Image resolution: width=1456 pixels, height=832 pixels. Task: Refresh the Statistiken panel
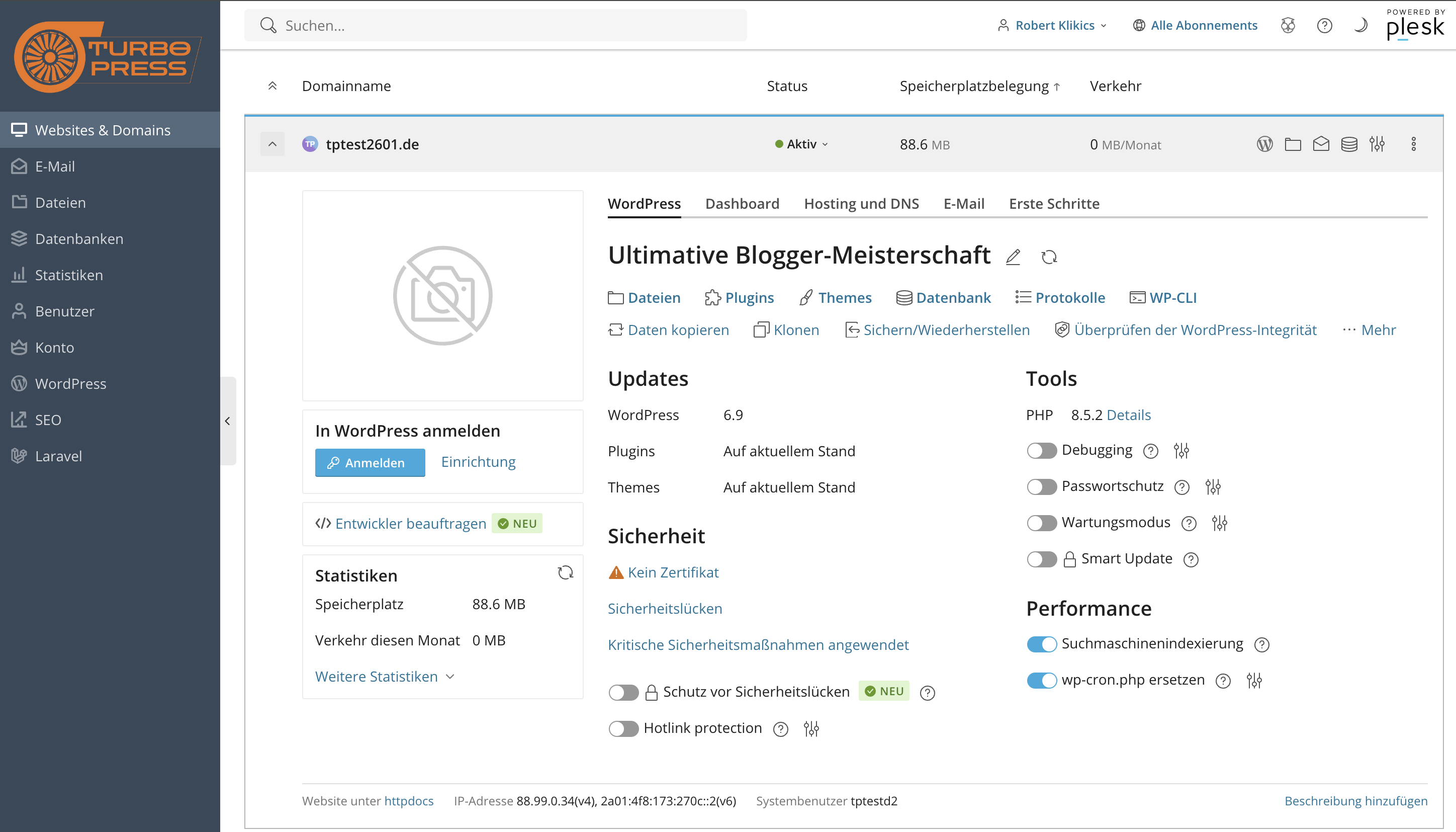565,573
